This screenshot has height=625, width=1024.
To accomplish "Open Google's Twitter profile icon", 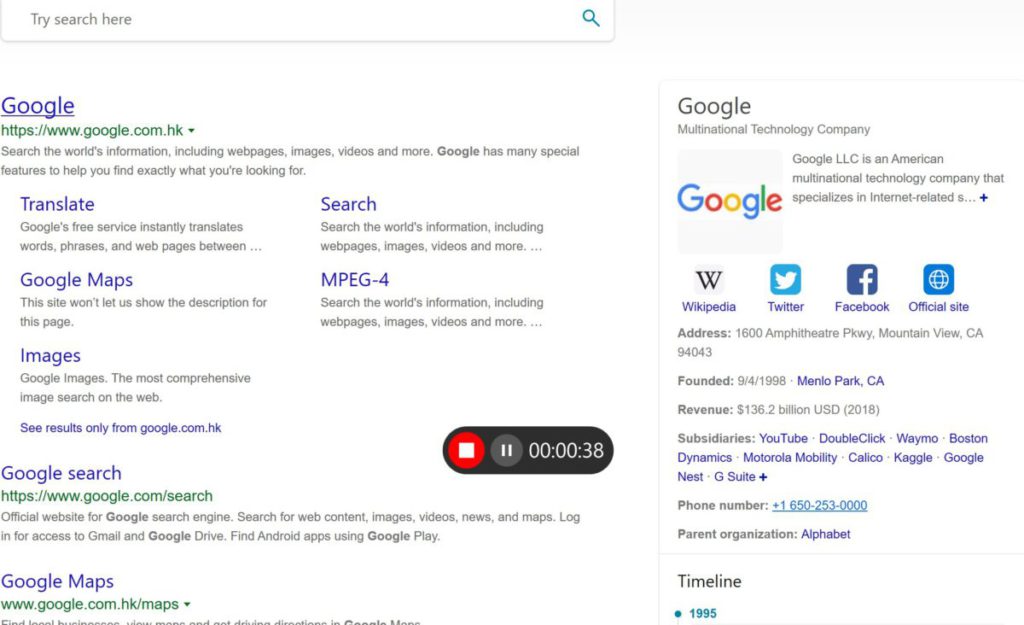I will pyautogui.click(x=785, y=280).
